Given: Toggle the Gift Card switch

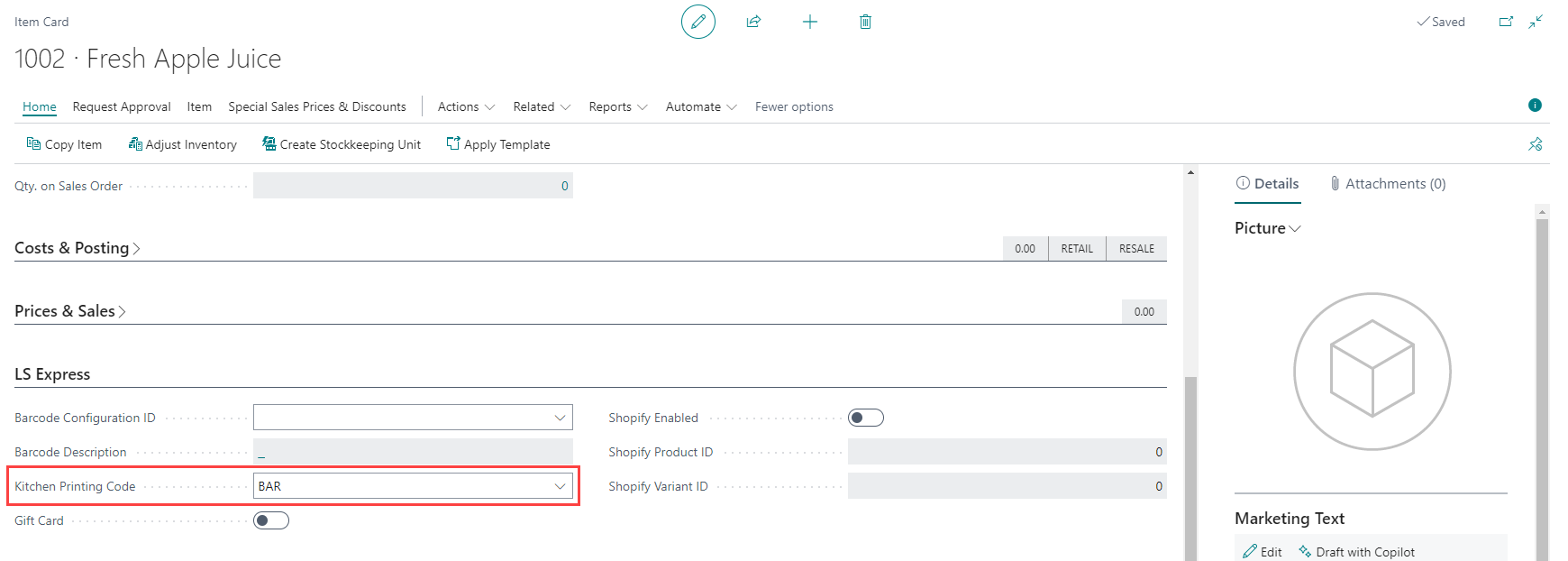Looking at the screenshot, I should (x=271, y=520).
